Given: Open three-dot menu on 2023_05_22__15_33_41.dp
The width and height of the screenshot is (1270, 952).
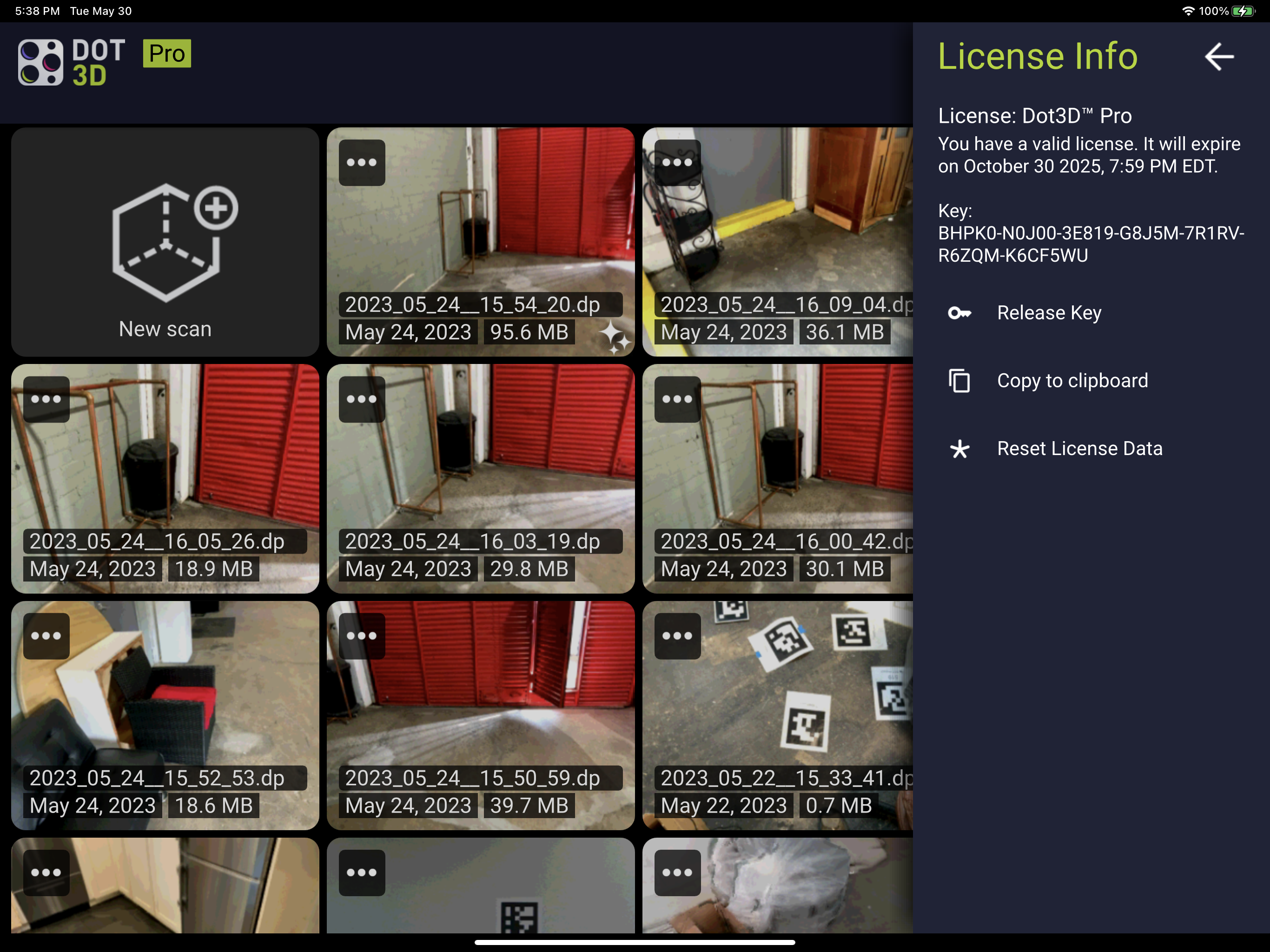Looking at the screenshot, I should pos(677,635).
